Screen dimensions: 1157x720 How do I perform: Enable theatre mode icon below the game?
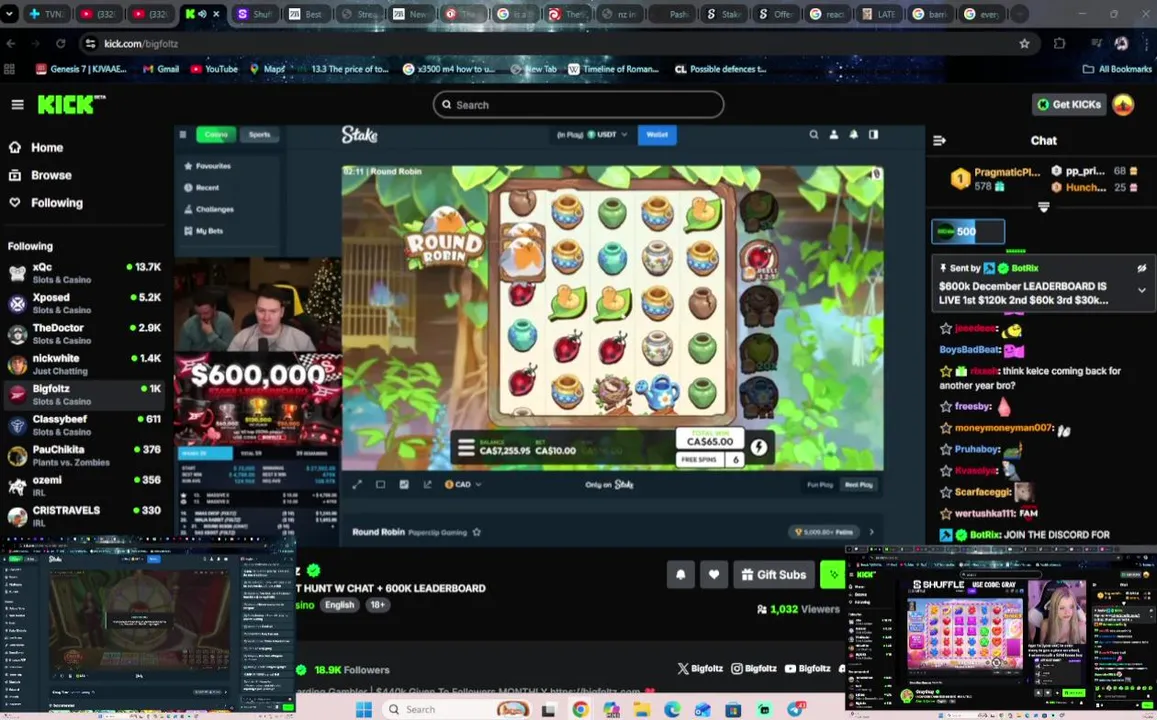pyautogui.click(x=381, y=485)
